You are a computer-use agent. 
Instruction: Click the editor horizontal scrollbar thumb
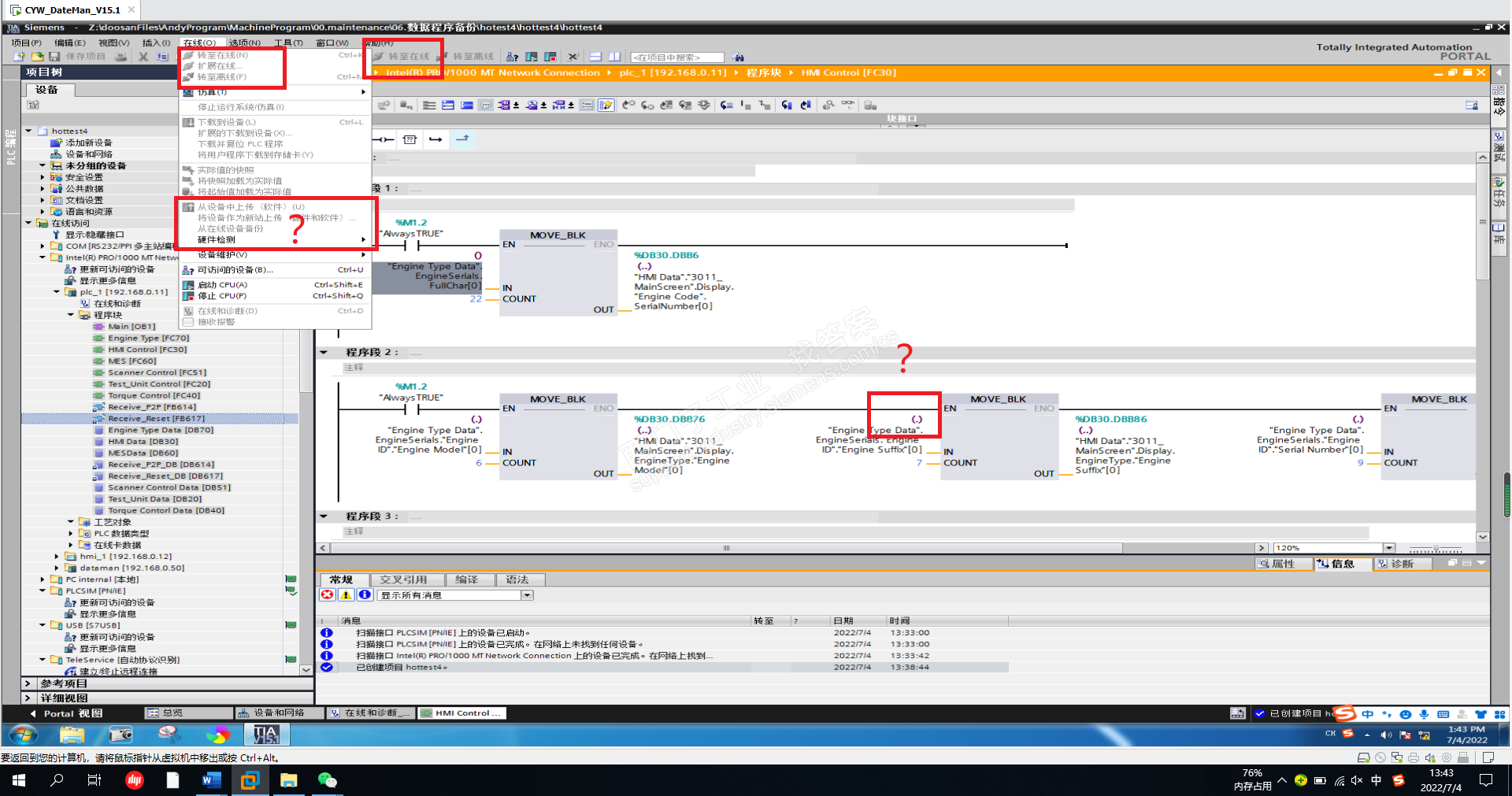point(726,548)
